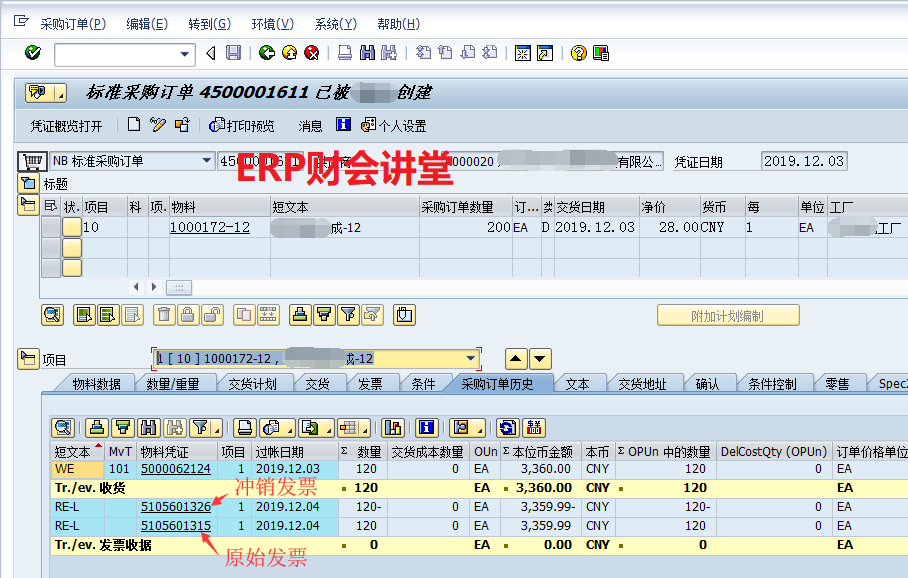
Task: Click the yellow Help question mark icon
Action: coord(578,53)
